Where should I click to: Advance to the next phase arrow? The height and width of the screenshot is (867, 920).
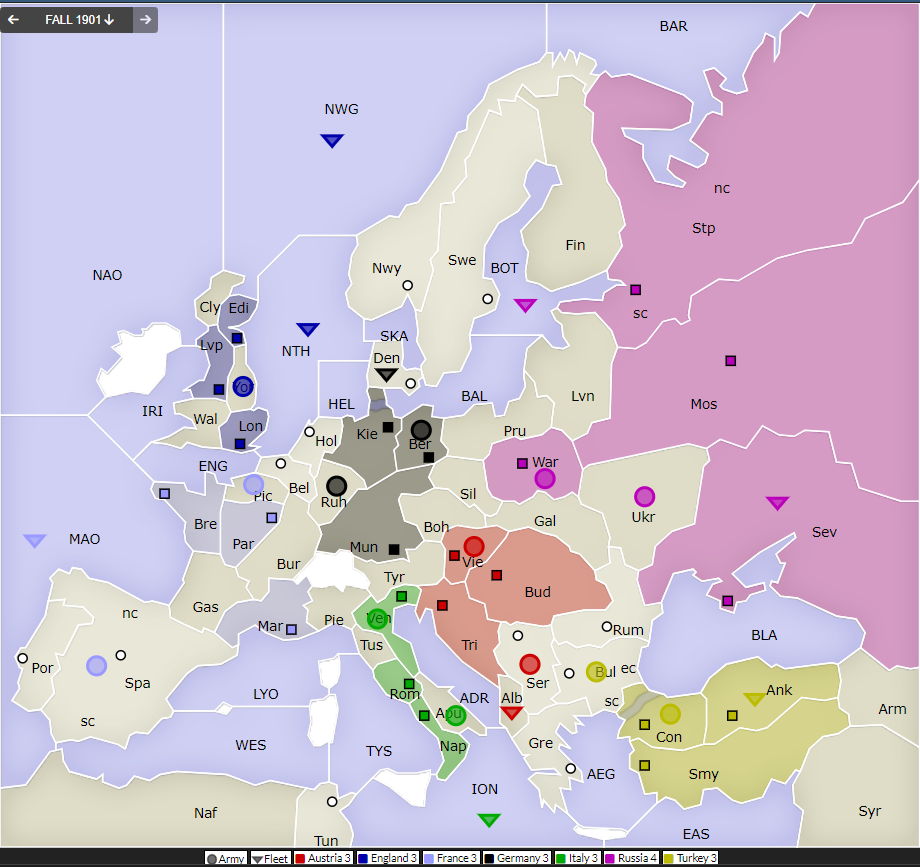point(146,20)
